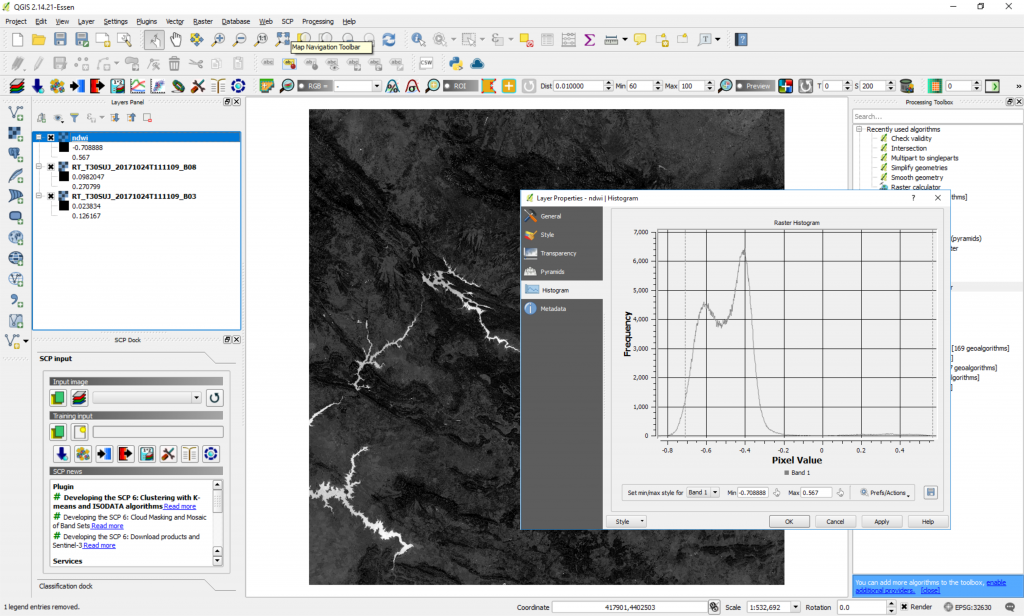
Task: Click the Refresh map icon in toolbar
Action: pos(389,39)
